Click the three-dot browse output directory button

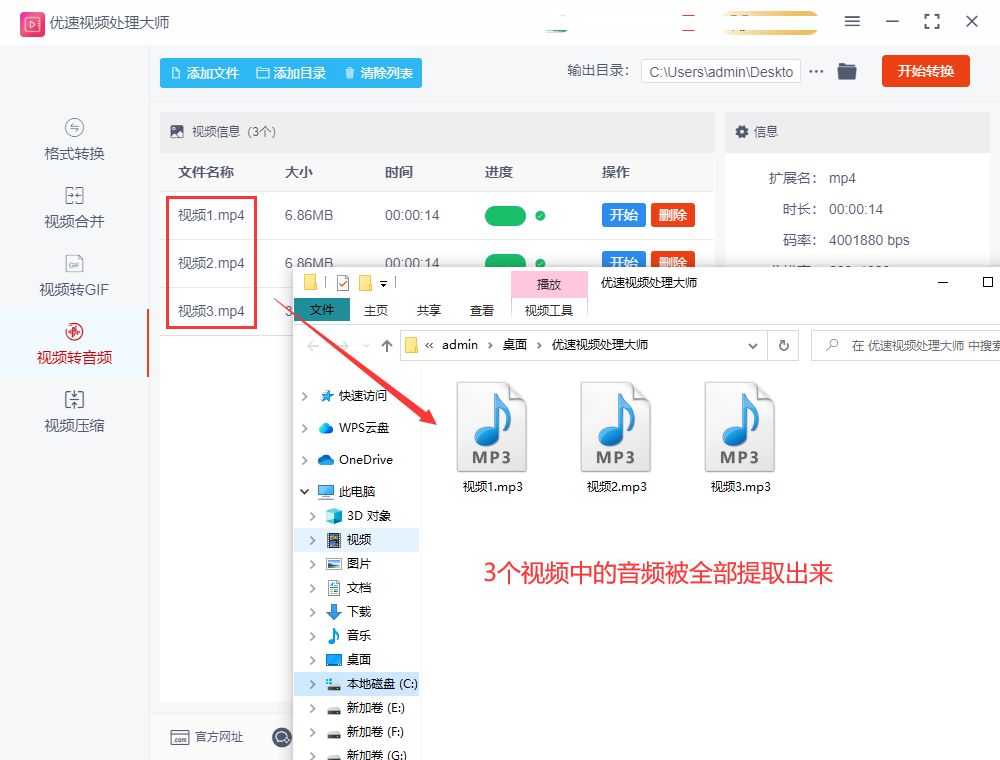pos(816,71)
